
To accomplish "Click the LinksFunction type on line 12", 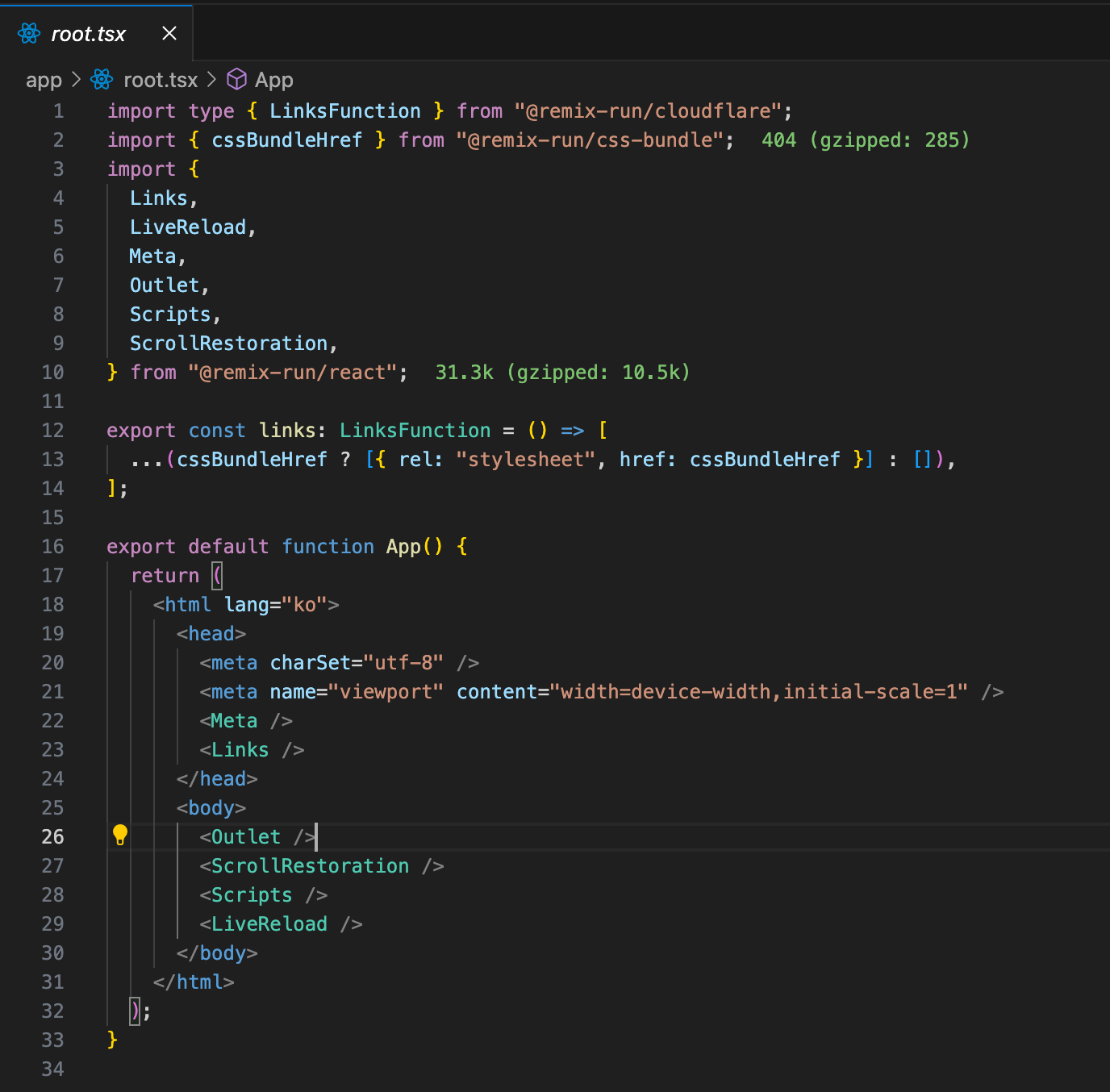I will click(x=415, y=431).
